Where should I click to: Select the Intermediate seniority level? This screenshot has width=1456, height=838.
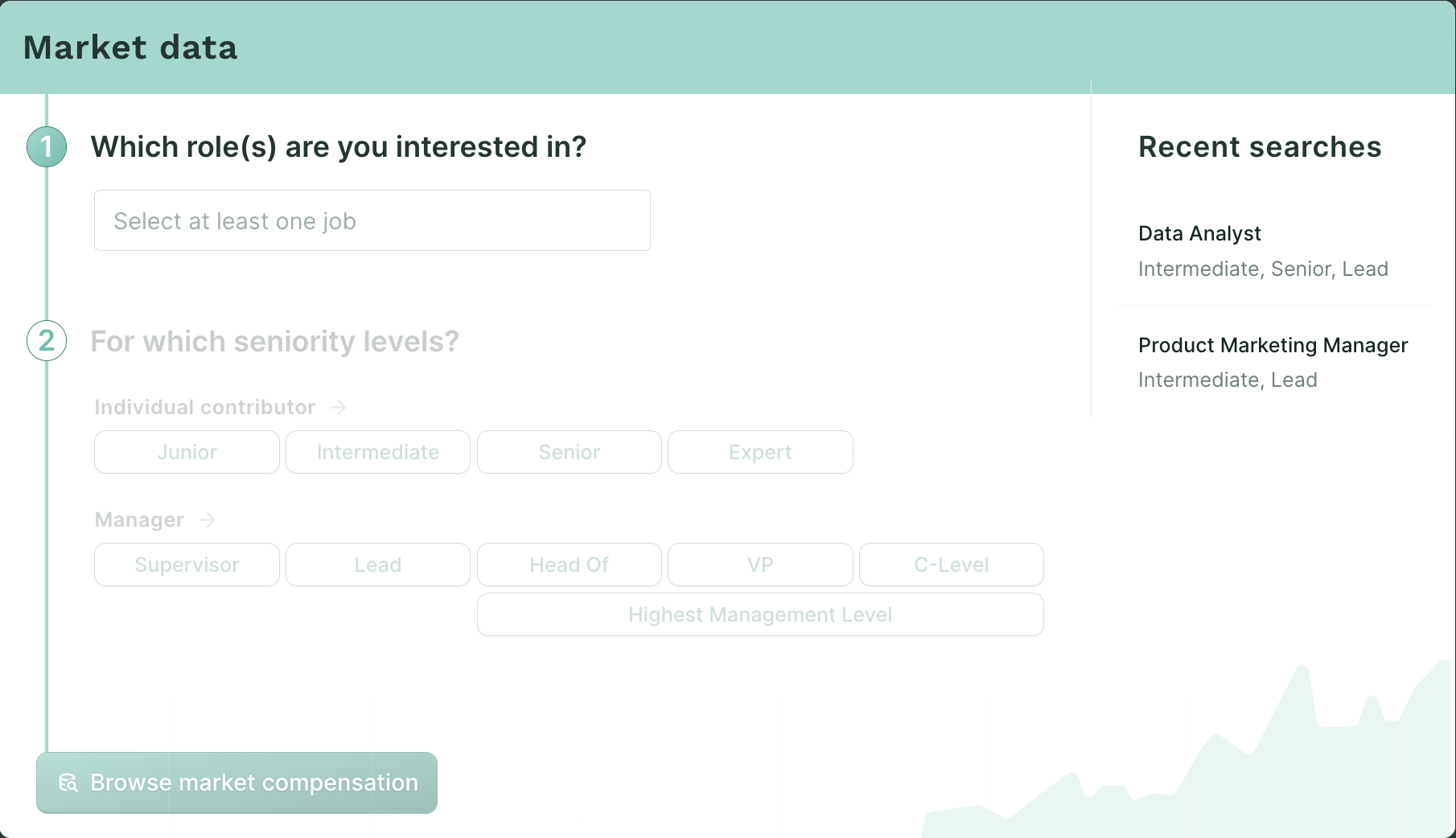coord(377,452)
